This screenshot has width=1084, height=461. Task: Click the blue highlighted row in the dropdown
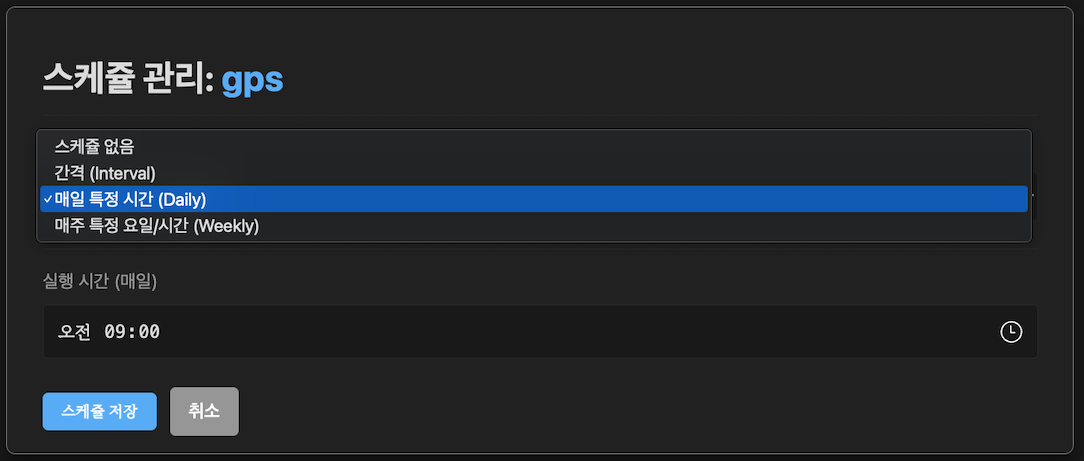534,199
